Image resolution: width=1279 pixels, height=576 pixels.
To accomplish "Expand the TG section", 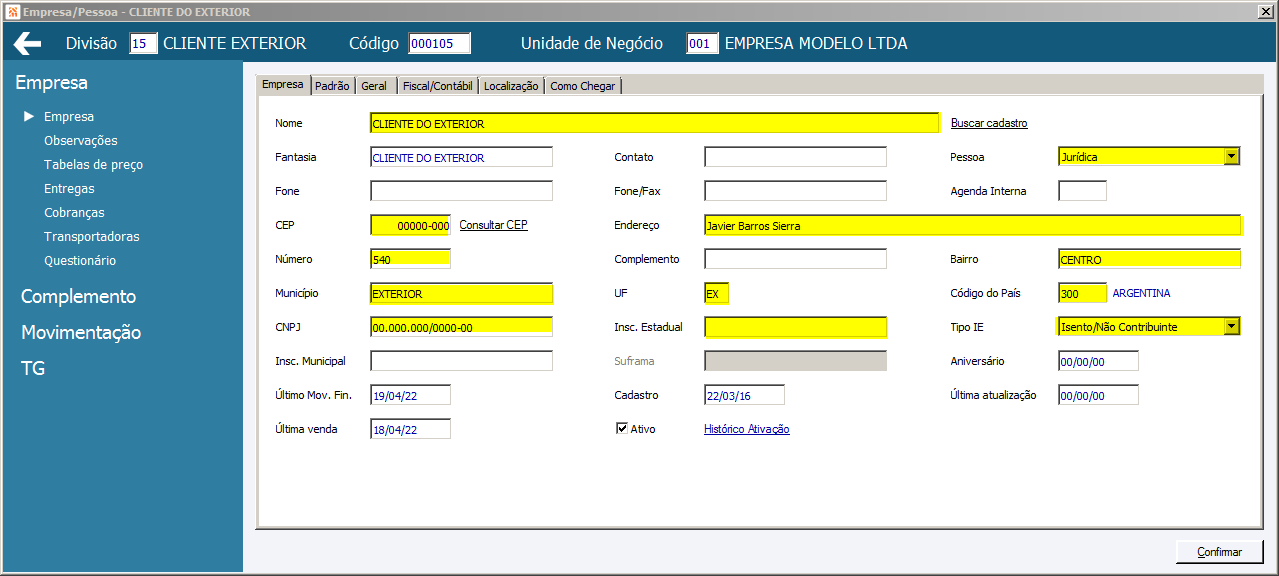I will pyautogui.click(x=33, y=368).
